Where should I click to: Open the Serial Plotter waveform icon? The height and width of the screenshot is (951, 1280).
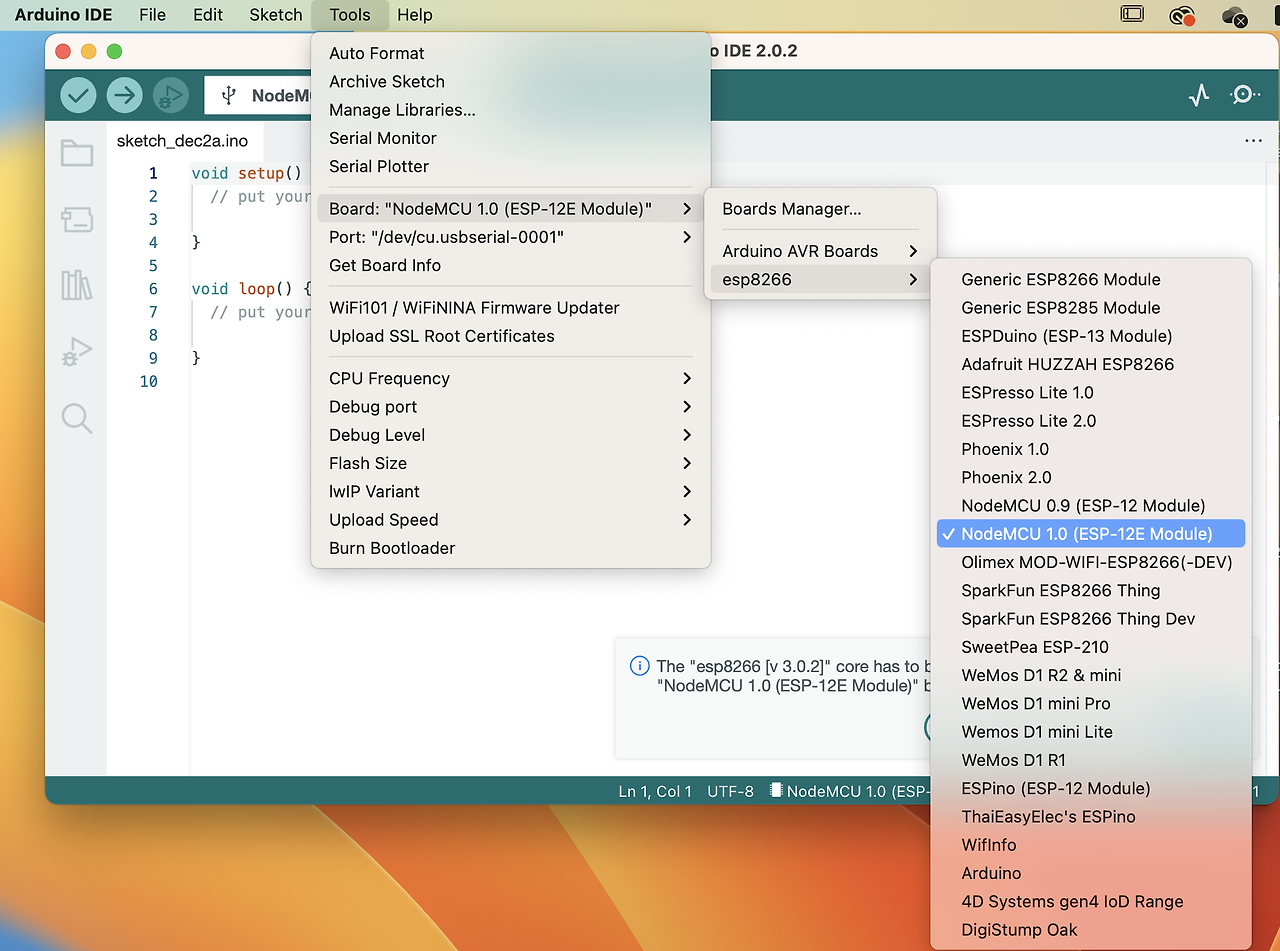coord(1199,95)
